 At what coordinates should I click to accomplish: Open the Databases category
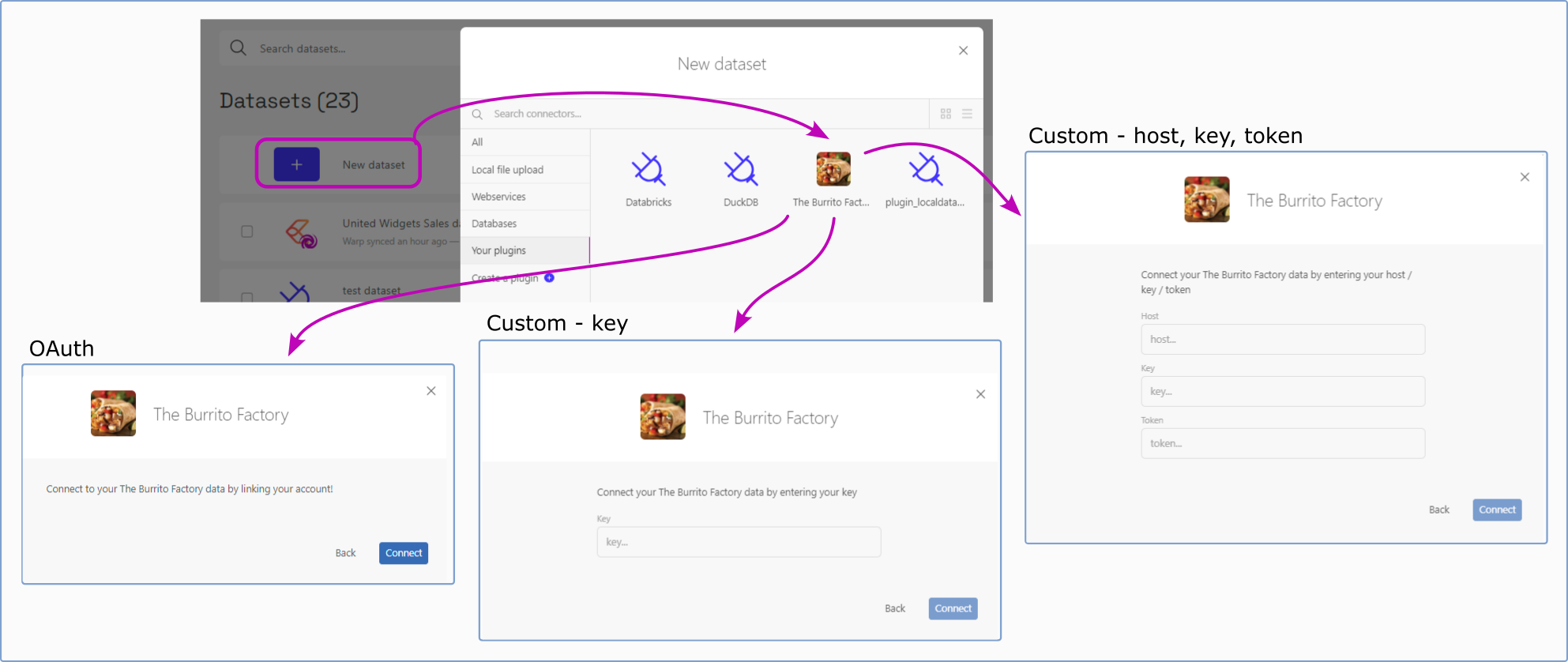(494, 224)
